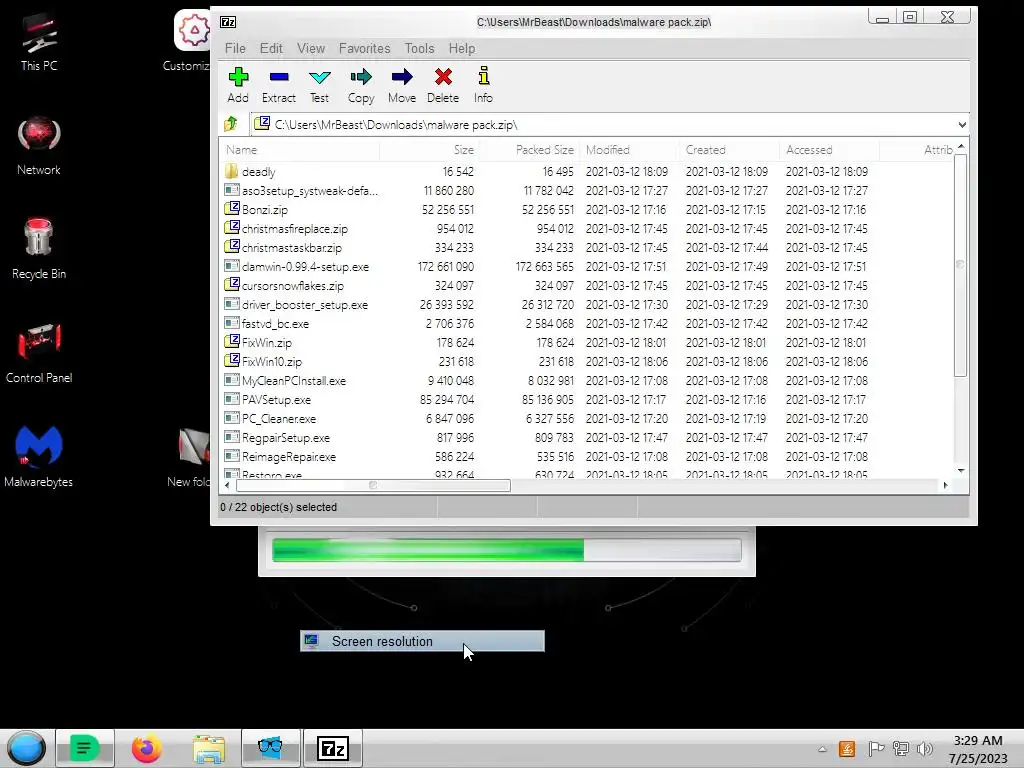1024x768 pixels.
Task: Sort by Packed Size column header
Action: pos(529,150)
